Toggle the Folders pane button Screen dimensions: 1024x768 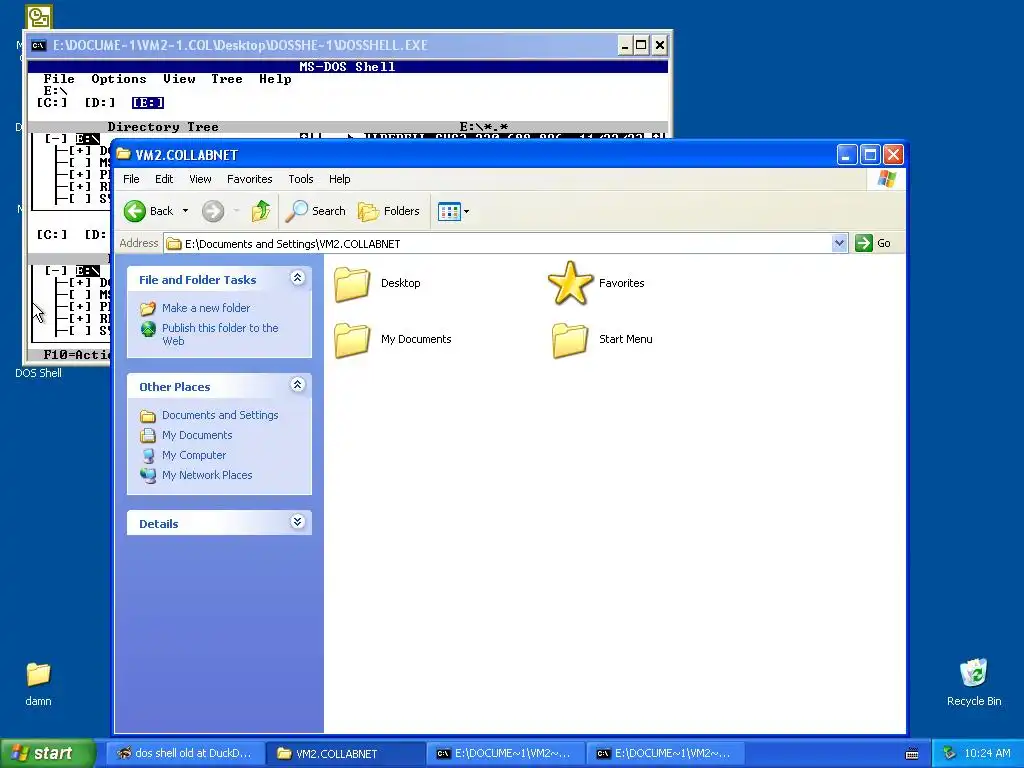389,211
